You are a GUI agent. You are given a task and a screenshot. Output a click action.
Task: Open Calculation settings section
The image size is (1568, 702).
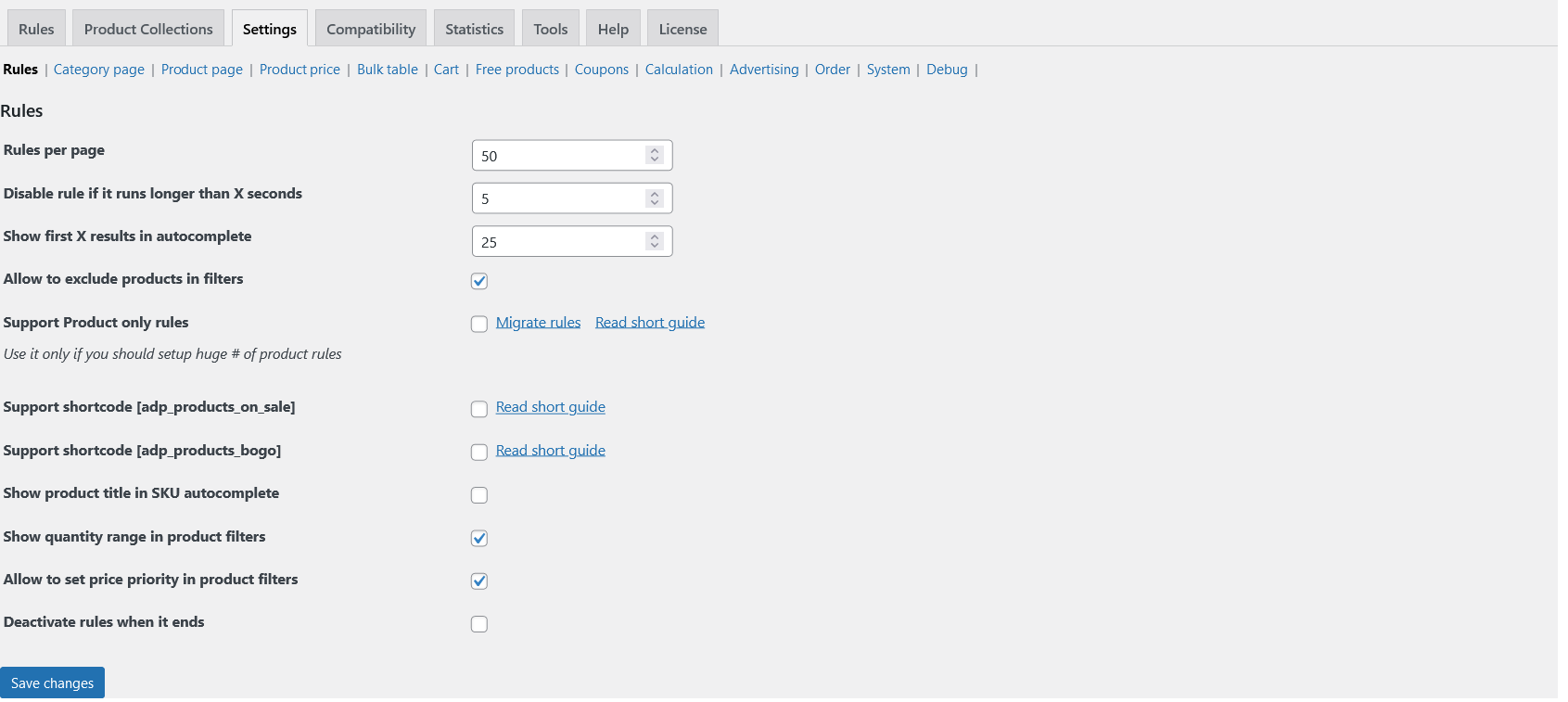point(679,70)
